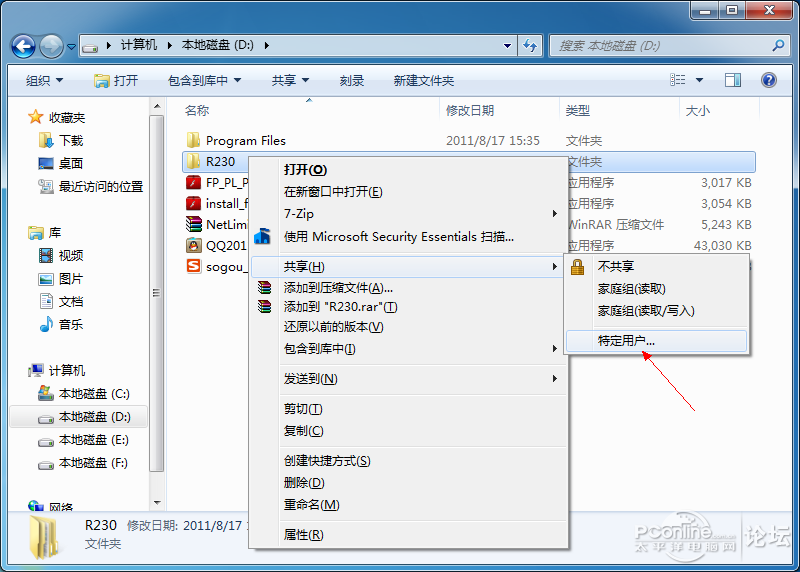Image resolution: width=800 pixels, height=572 pixels.
Task: Click the navigation pane scroll down arrow
Action: coord(157,503)
